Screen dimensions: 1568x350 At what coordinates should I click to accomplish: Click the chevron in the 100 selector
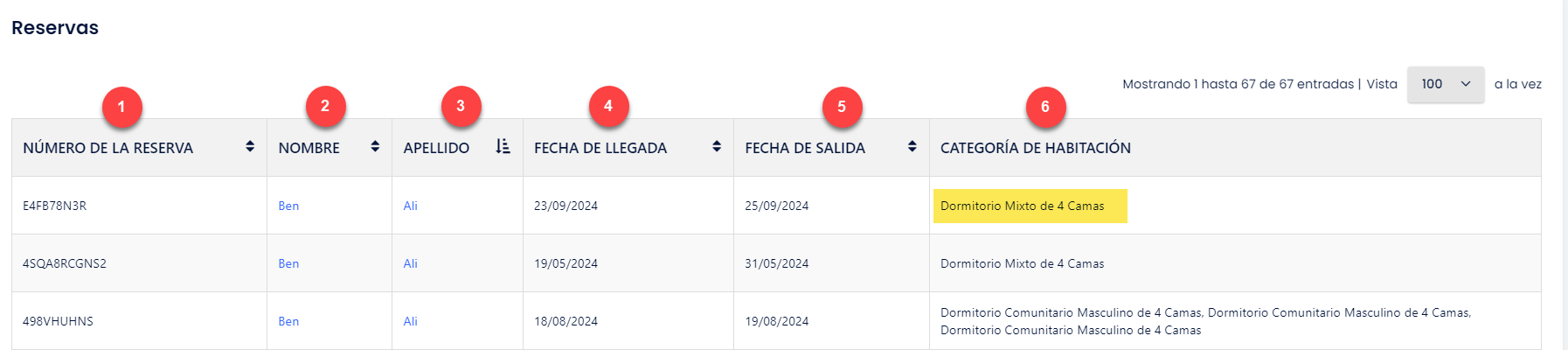coord(1466,84)
